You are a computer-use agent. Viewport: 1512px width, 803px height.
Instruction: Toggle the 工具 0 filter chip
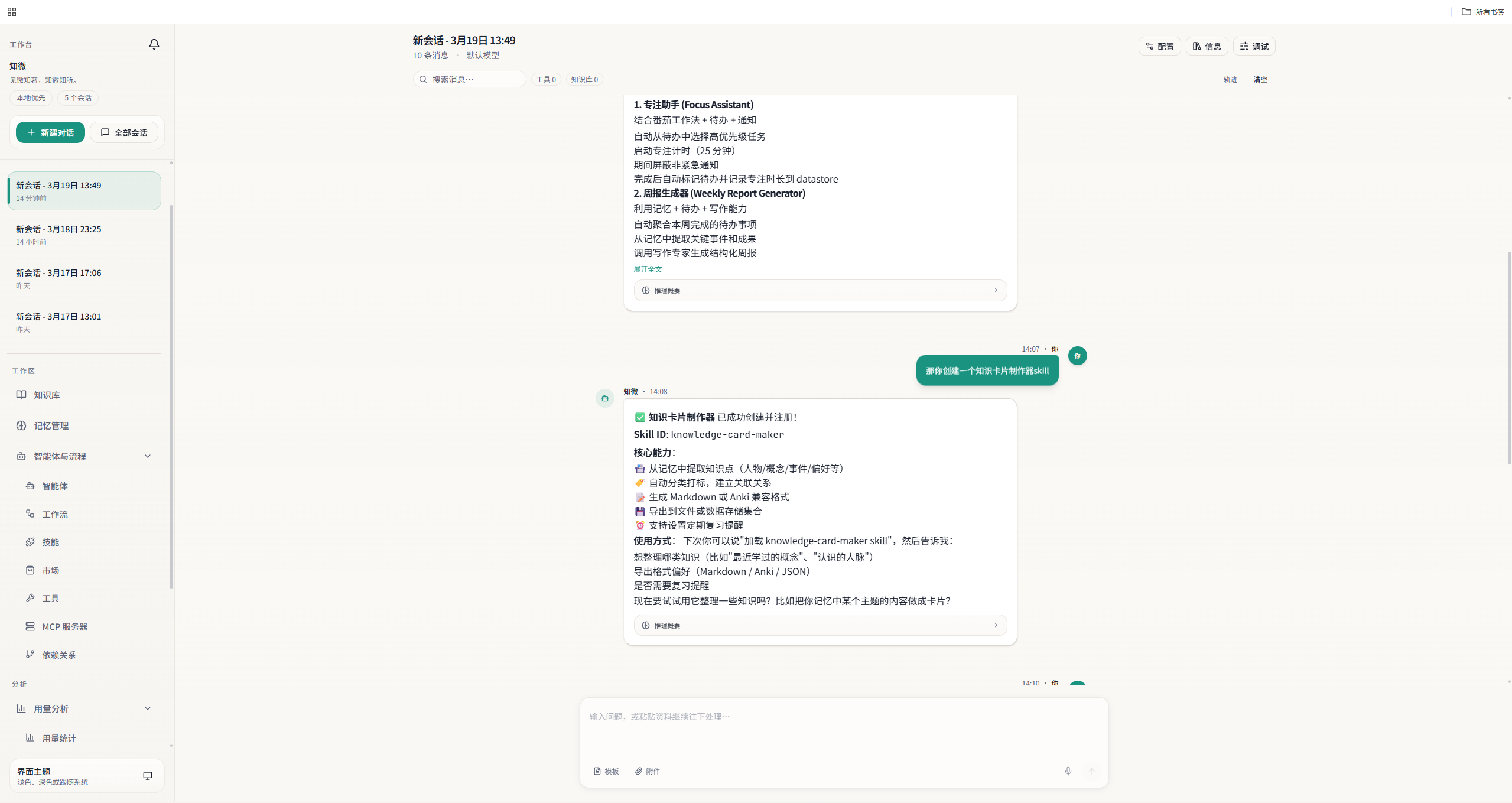click(545, 79)
